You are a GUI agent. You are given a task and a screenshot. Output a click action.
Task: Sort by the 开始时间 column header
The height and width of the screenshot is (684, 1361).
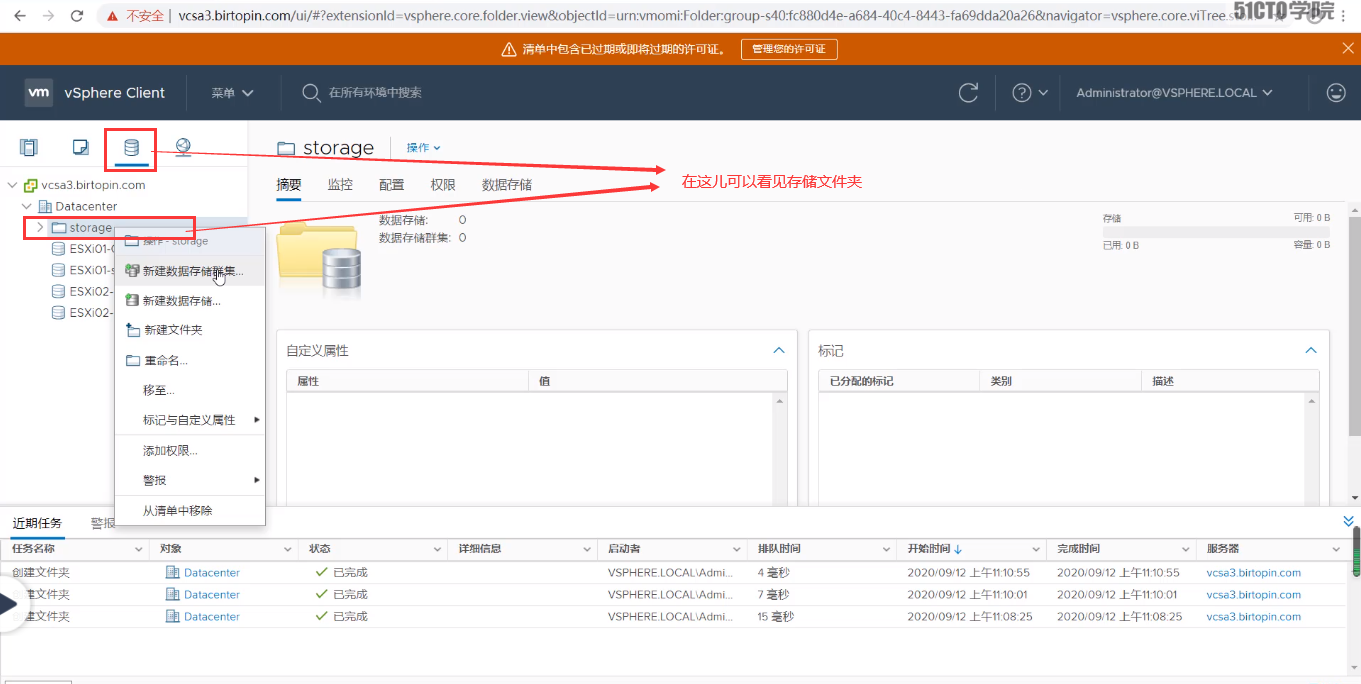coord(930,549)
